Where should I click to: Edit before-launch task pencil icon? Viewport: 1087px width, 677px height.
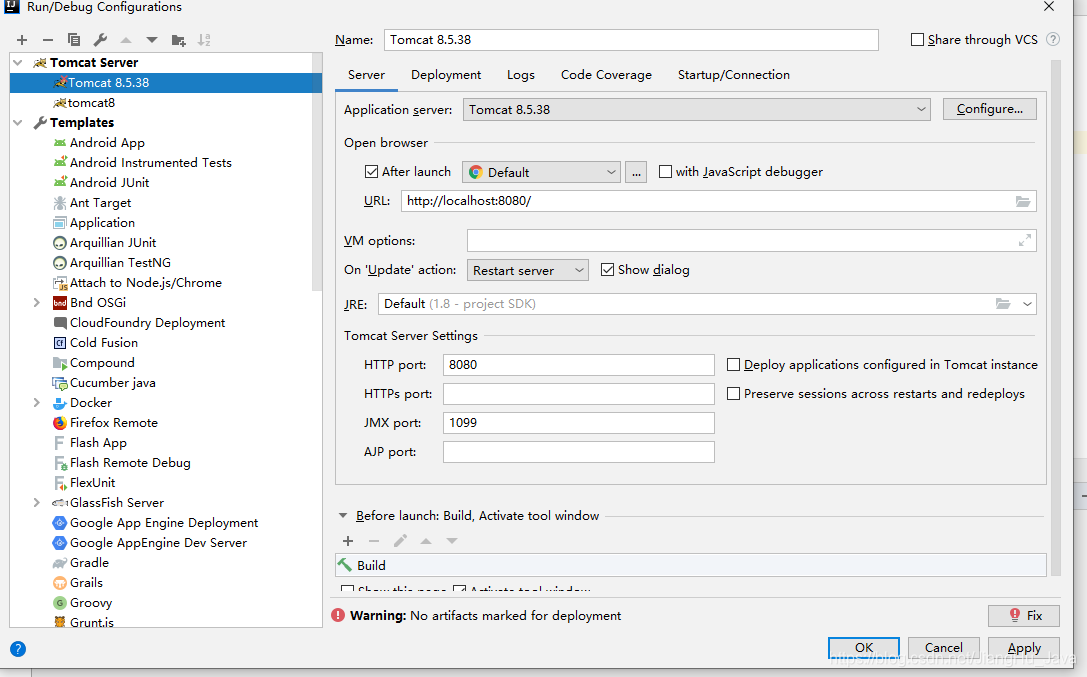tap(400, 540)
